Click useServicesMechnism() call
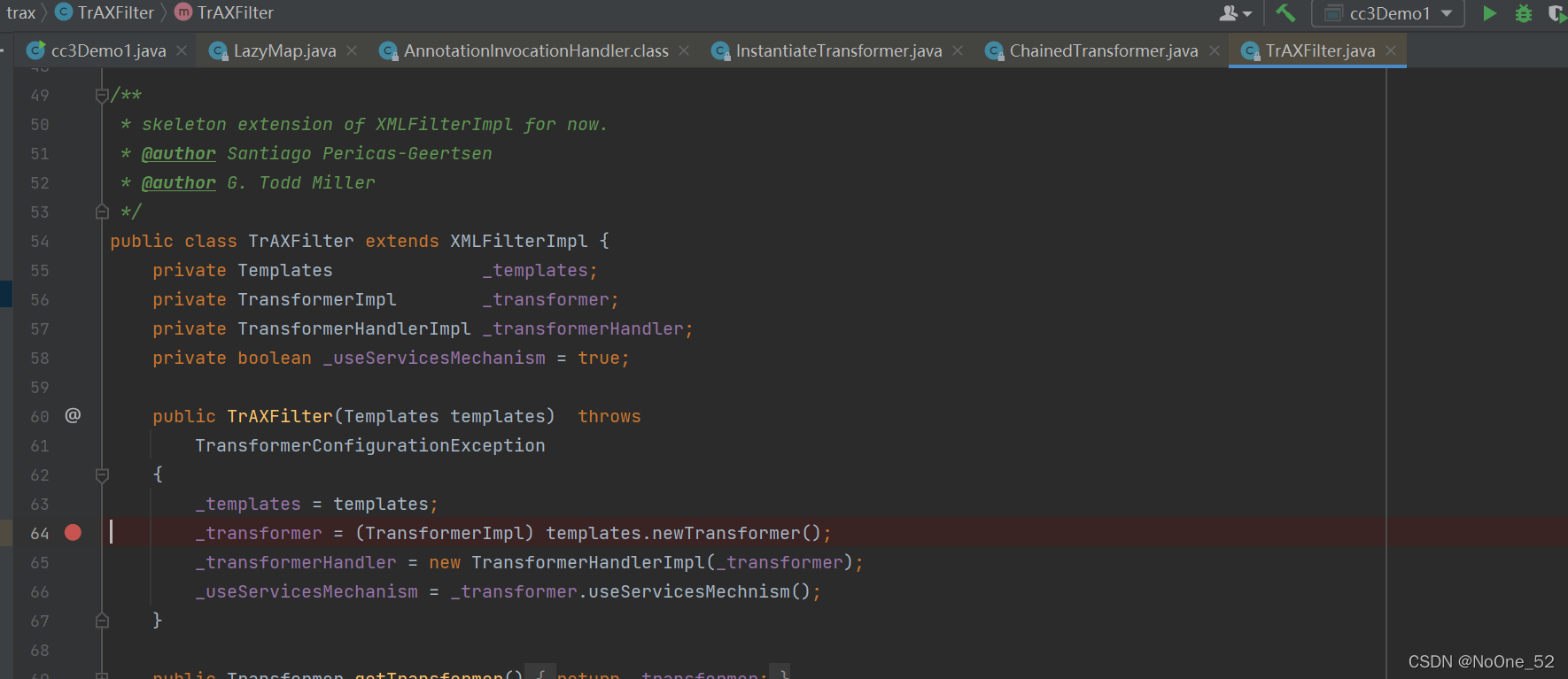This screenshot has width=1568, height=679. pyautogui.click(x=699, y=591)
